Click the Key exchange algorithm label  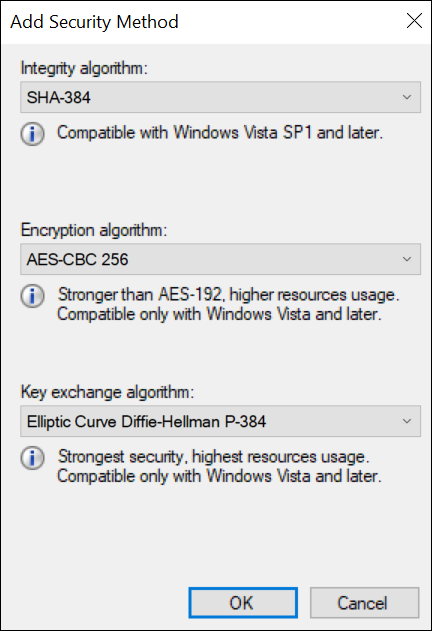click(107, 392)
